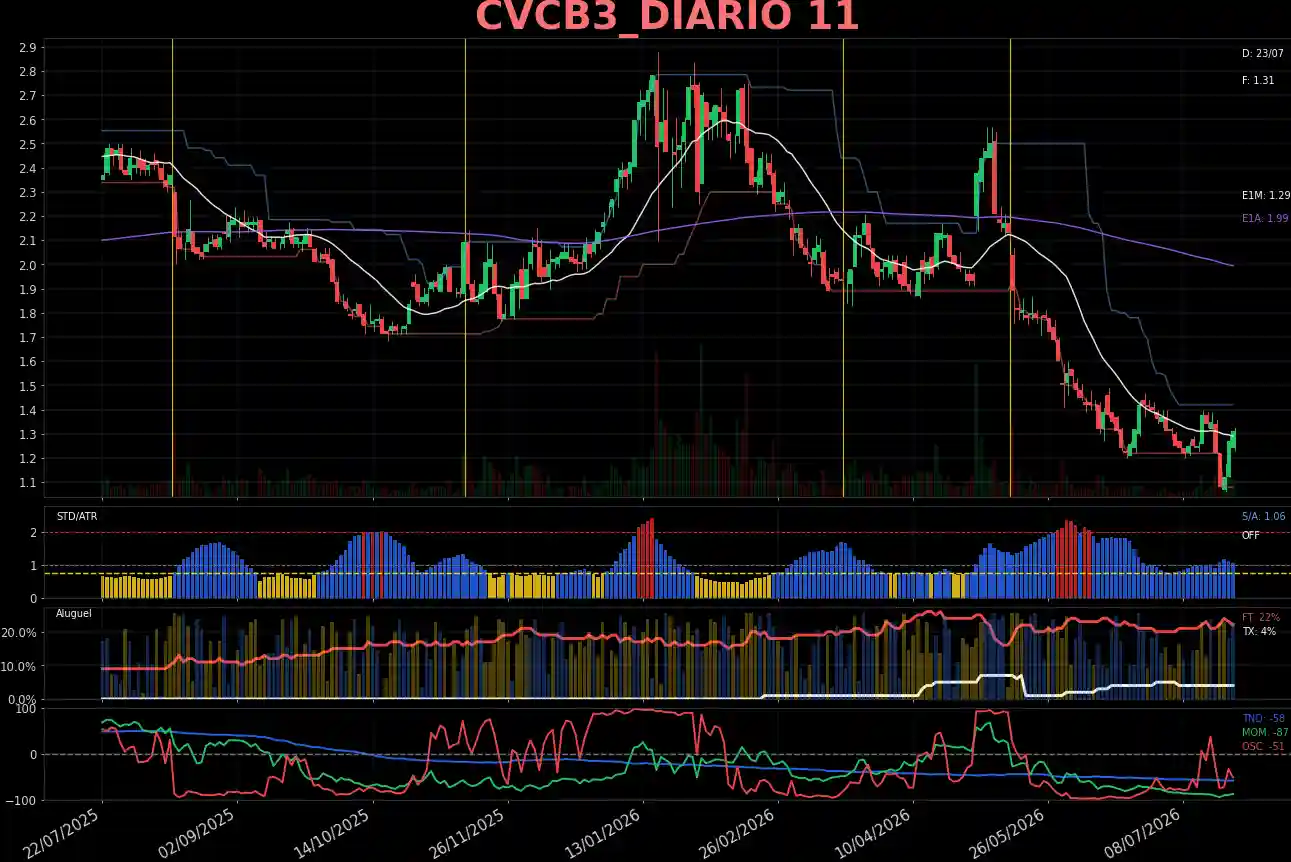Select the red 'FT: 22%' label
Viewport: 1291px width, 862px height.
pyautogui.click(x=1261, y=618)
